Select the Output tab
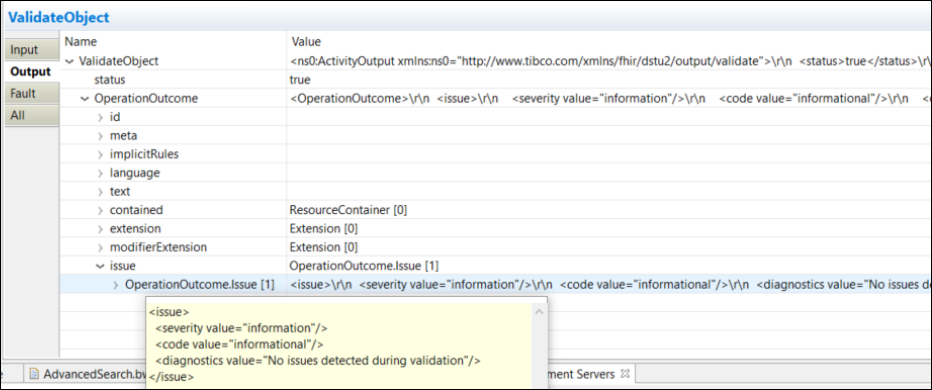Viewport: 932px width, 390px height. pos(30,71)
